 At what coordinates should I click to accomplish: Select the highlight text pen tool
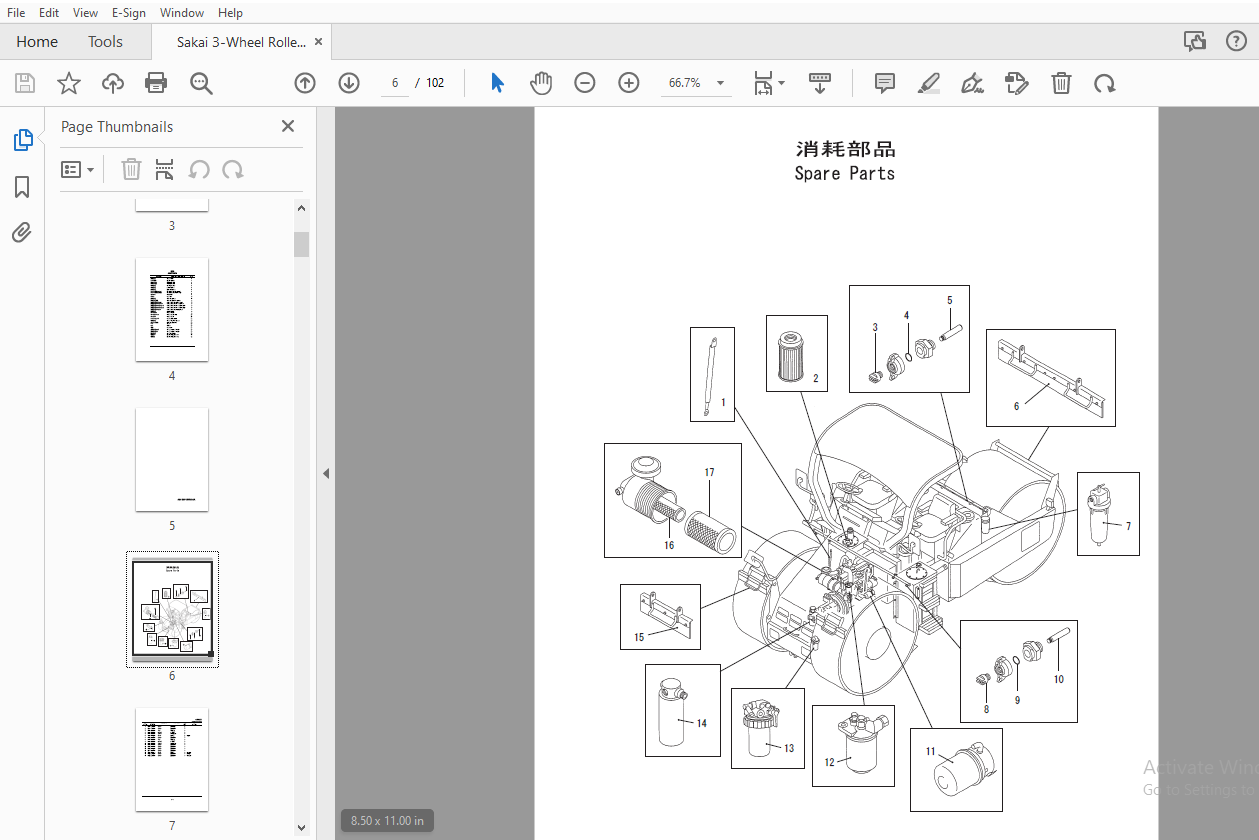(x=929, y=83)
